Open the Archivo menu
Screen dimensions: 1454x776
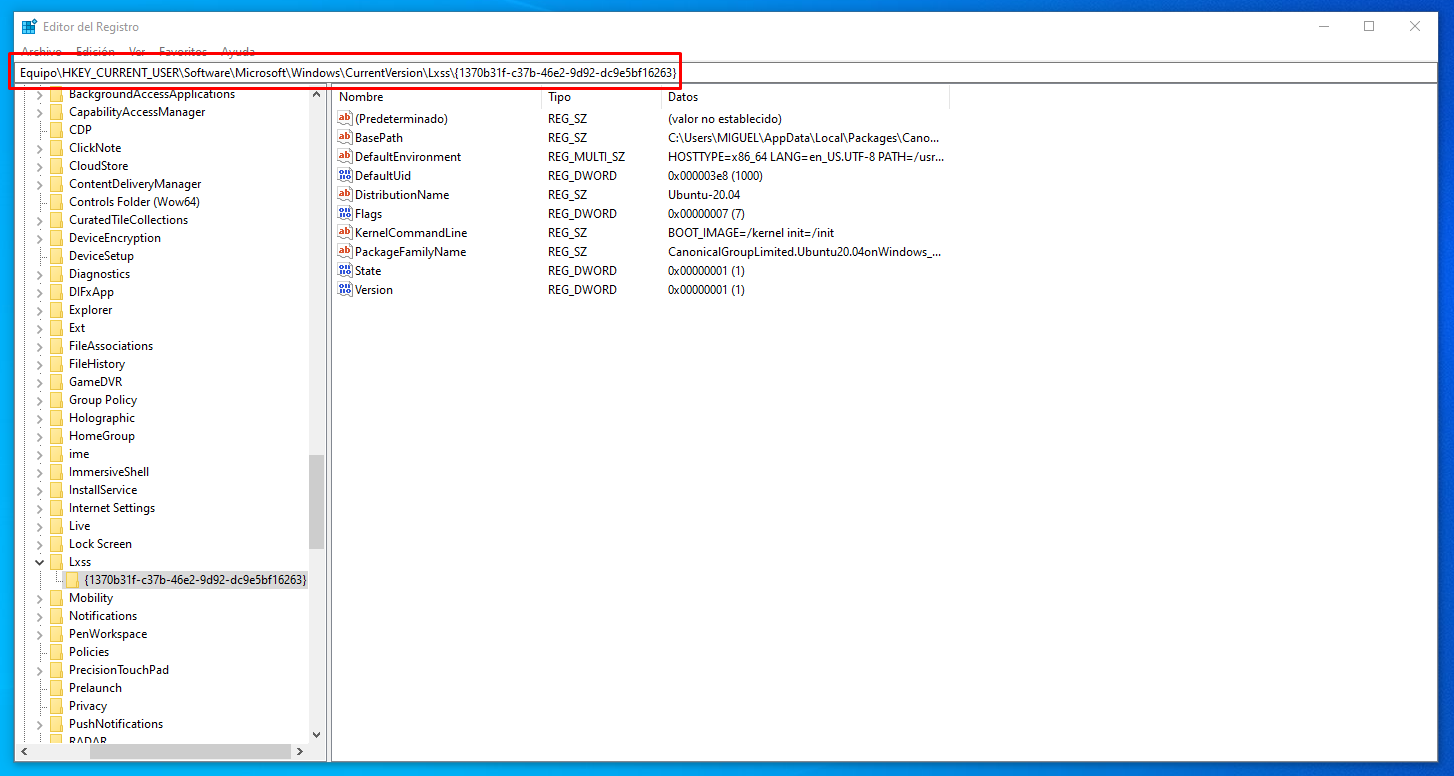[41, 51]
